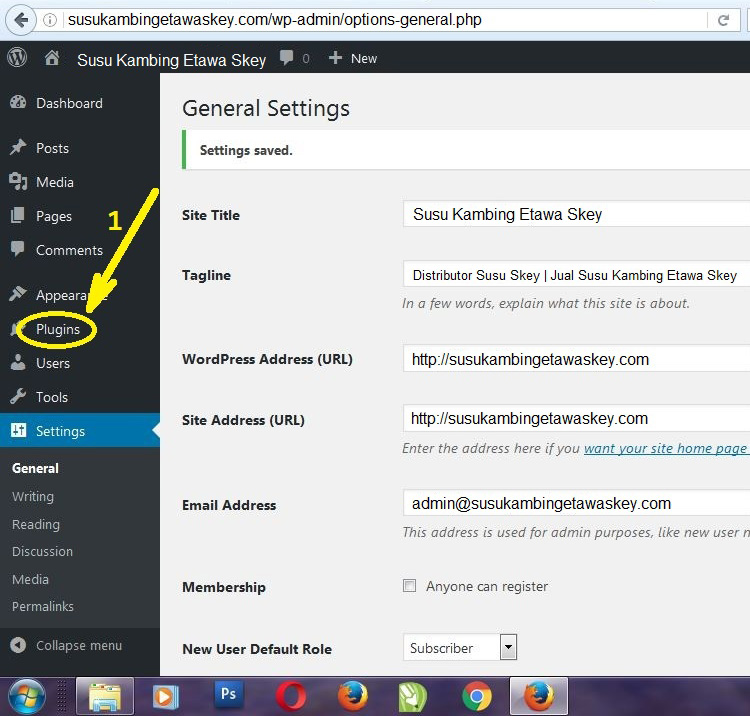The width and height of the screenshot is (750, 716).
Task: Click the Dashboard gauge icon
Action: pyautogui.click(x=18, y=102)
